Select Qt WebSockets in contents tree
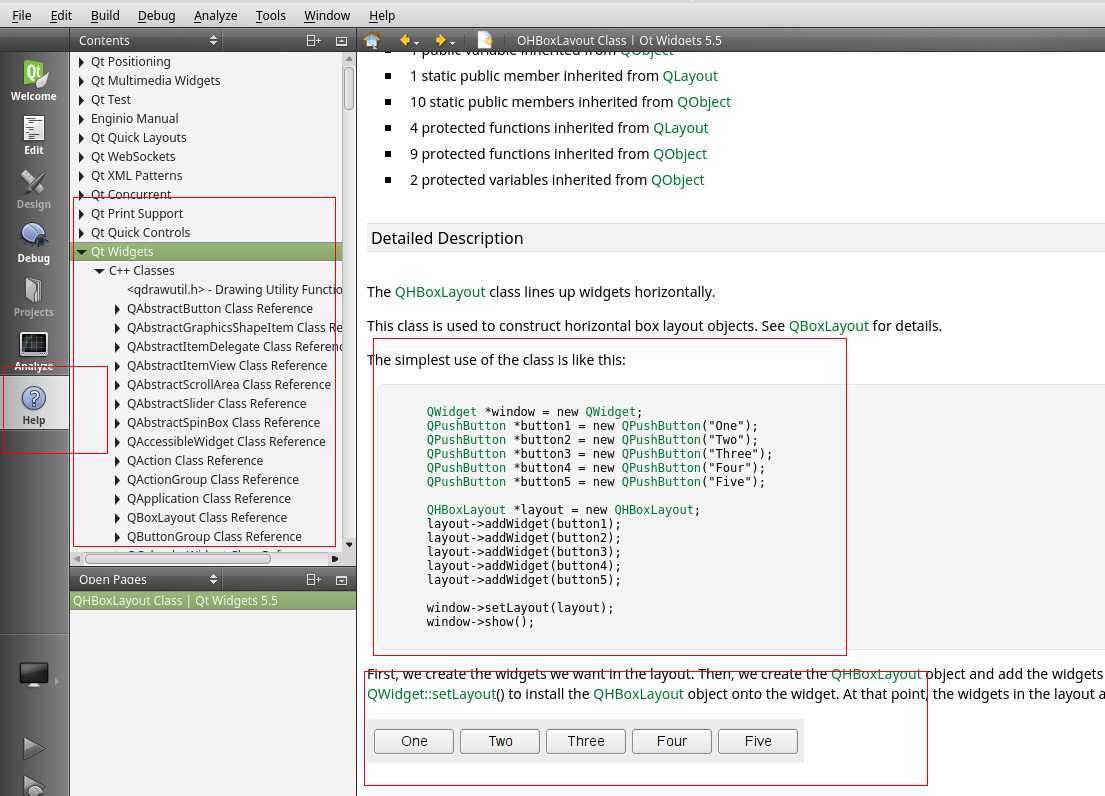Screen dimensions: 1105x796 (x=132, y=157)
